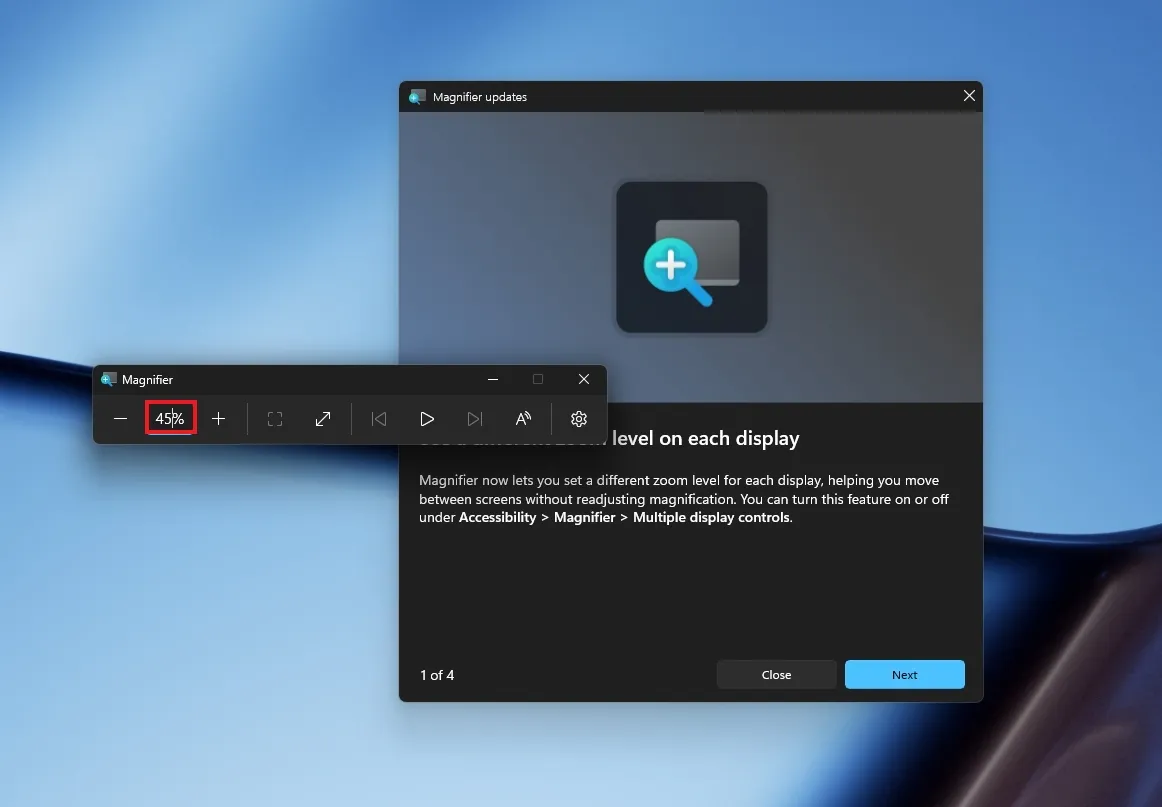Select the full screen view icon
The height and width of the screenshot is (807, 1162).
click(275, 419)
